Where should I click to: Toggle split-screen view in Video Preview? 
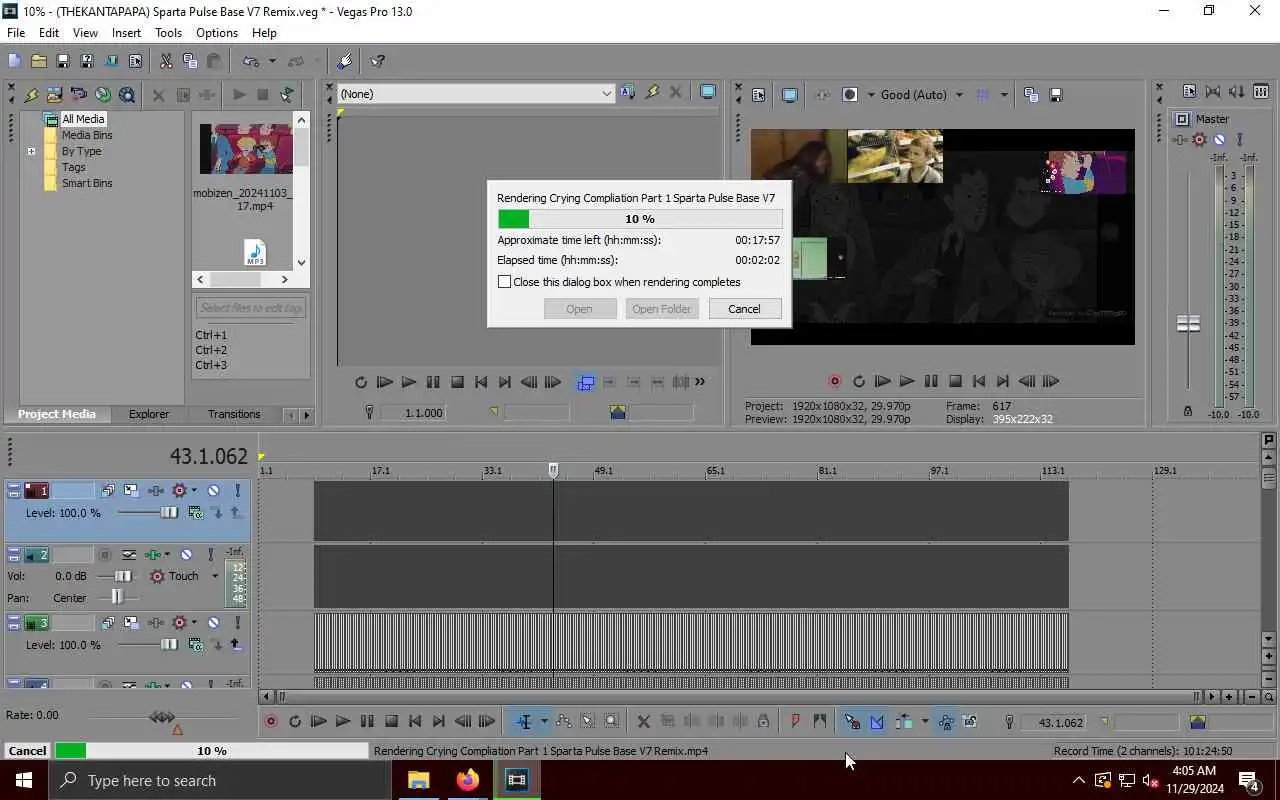(x=850, y=95)
